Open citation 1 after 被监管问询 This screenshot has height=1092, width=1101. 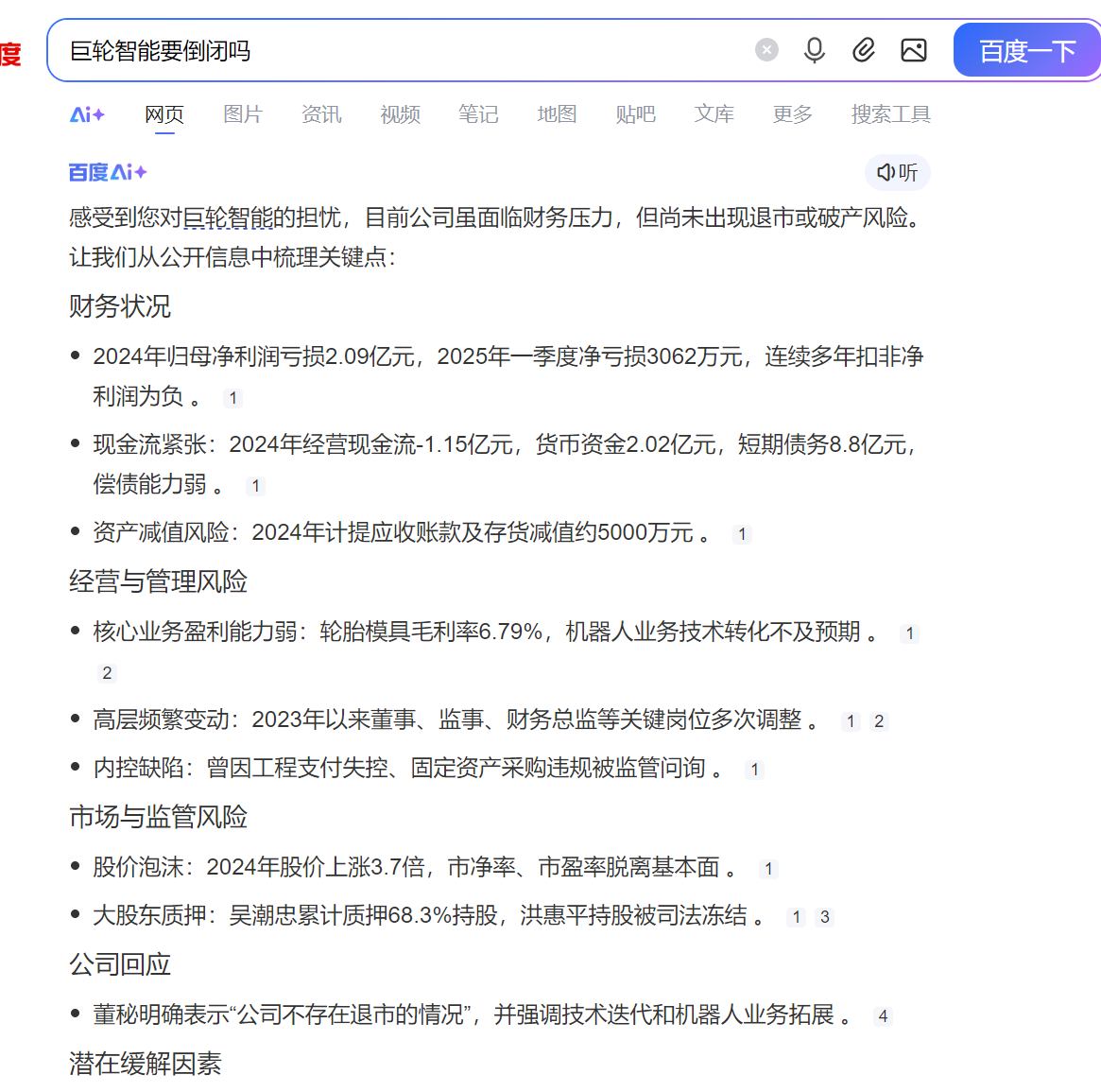pyautogui.click(x=754, y=770)
